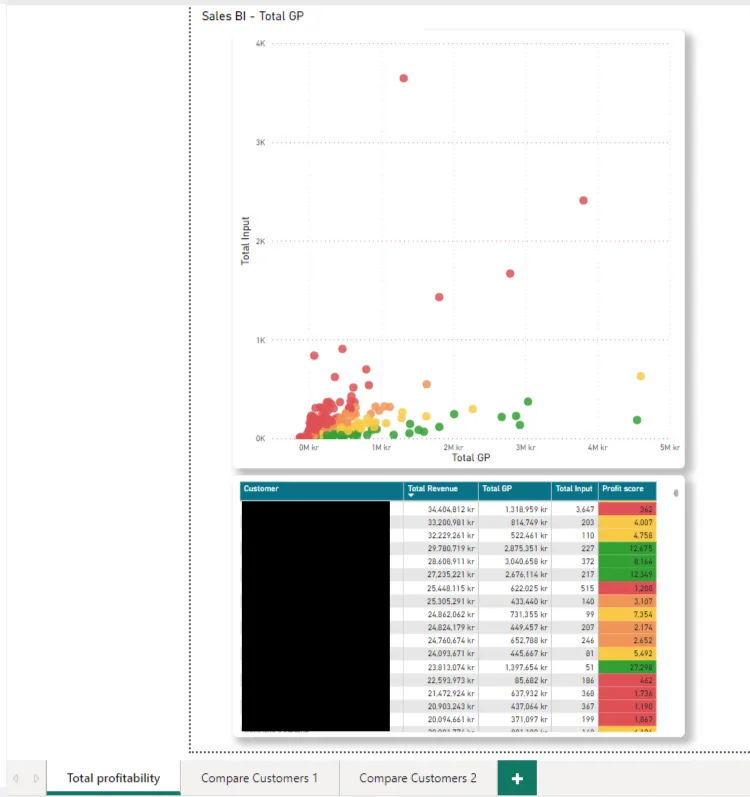This screenshot has width=750, height=797.
Task: Select the highest red scatter point near 4K
Action: (x=403, y=78)
